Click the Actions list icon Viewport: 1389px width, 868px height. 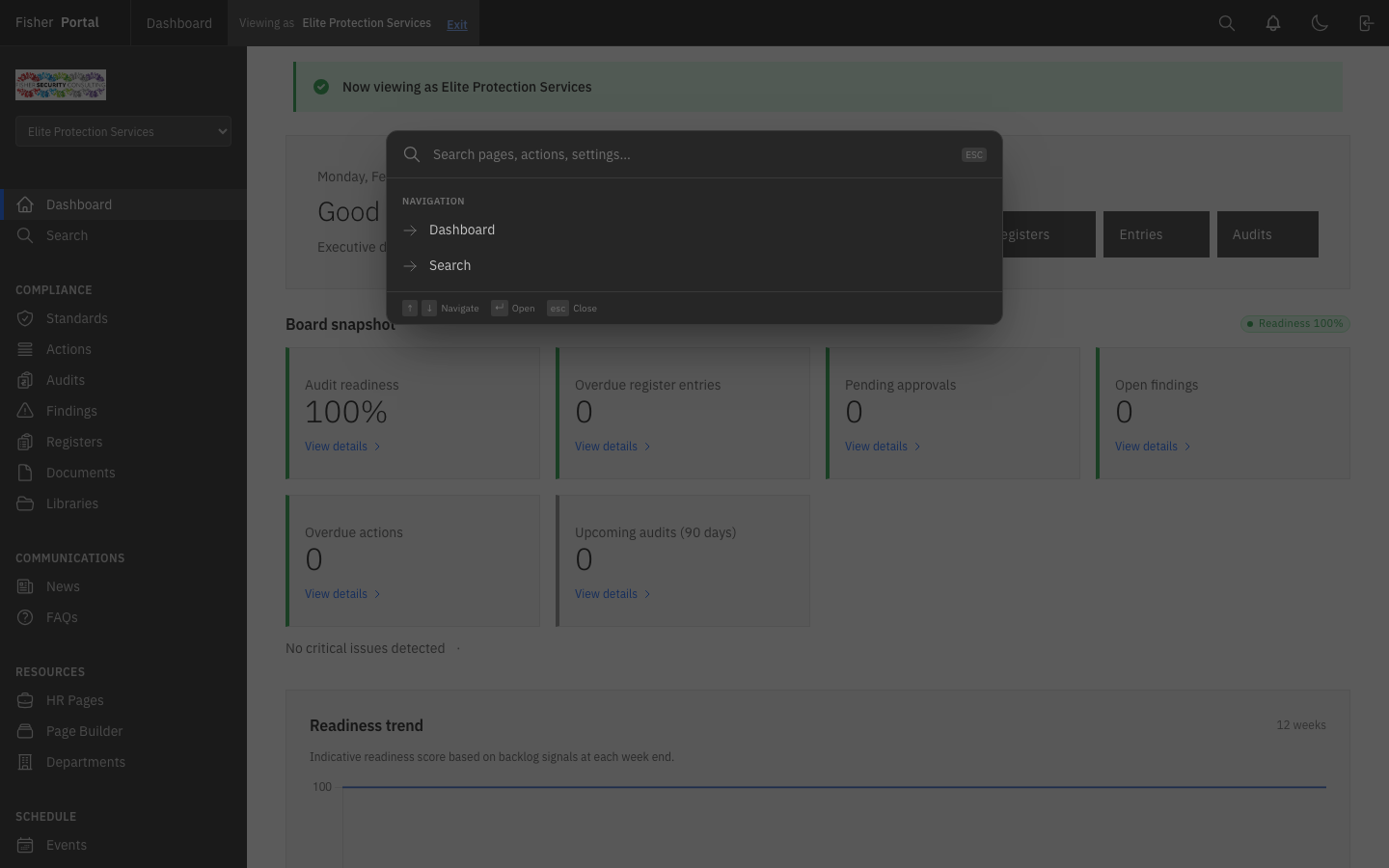(x=25, y=349)
